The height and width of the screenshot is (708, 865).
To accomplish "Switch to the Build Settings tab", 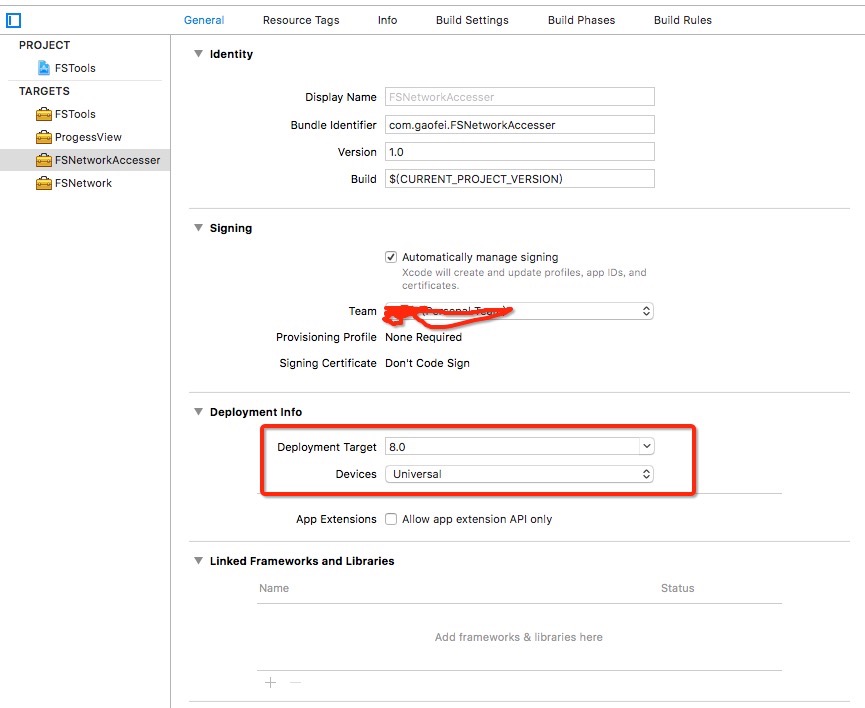I will [472, 20].
